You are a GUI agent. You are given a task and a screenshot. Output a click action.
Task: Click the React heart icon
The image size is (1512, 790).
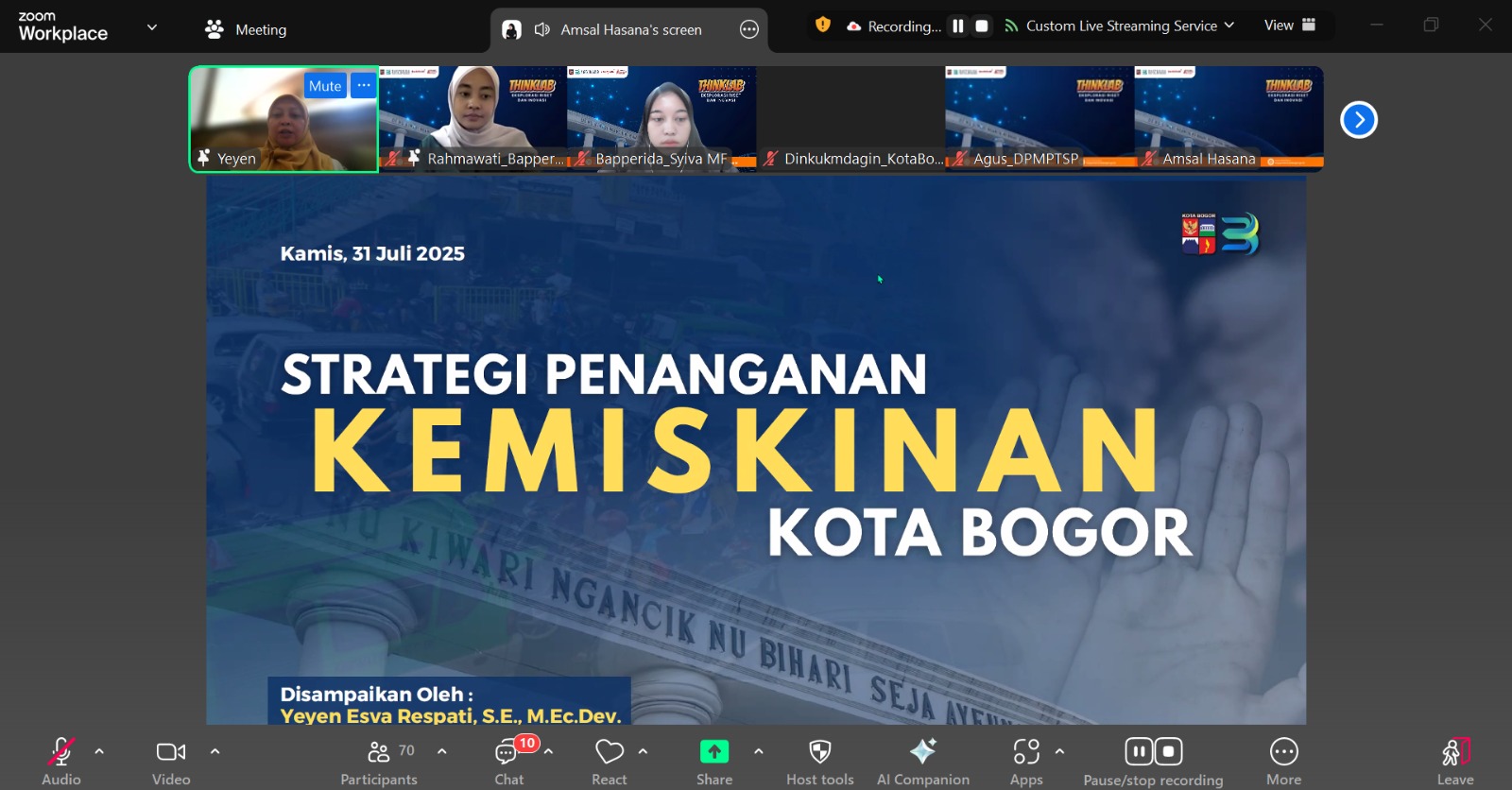(610, 753)
